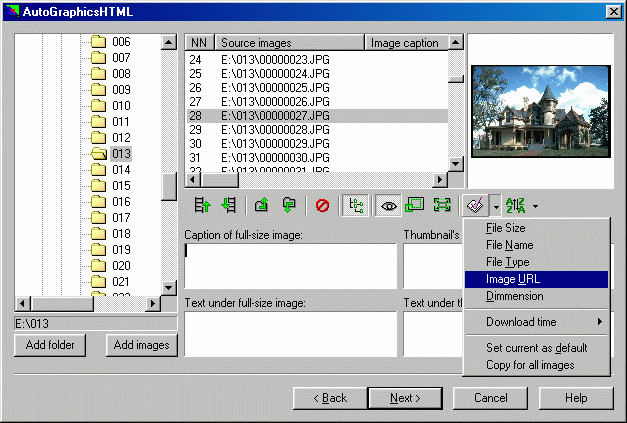Click the NN column header
627x423 pixels.
tap(199, 42)
